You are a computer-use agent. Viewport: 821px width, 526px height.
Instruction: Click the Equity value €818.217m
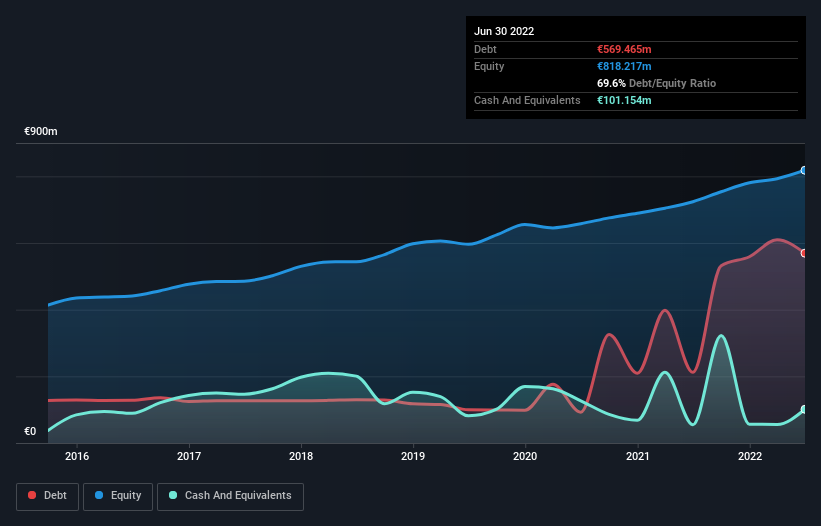[624, 66]
